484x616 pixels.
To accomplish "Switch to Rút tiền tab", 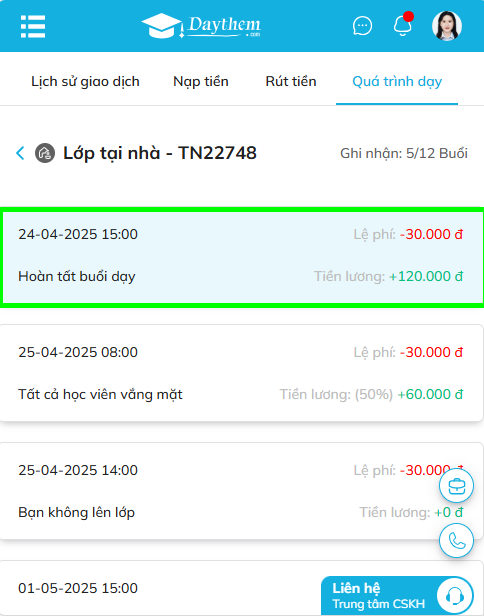I will point(291,81).
